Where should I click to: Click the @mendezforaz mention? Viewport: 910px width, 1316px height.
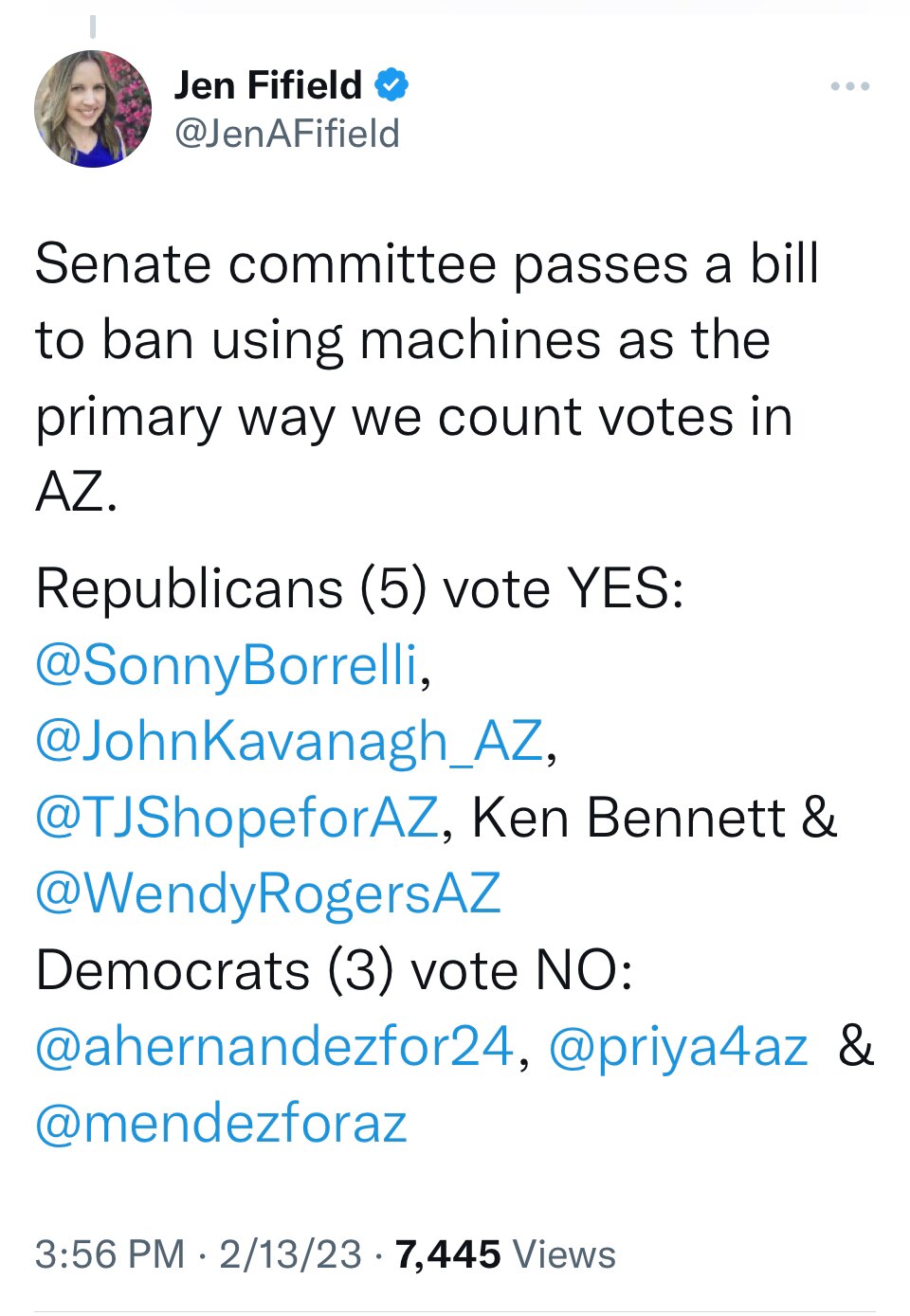pyautogui.click(x=218, y=1120)
